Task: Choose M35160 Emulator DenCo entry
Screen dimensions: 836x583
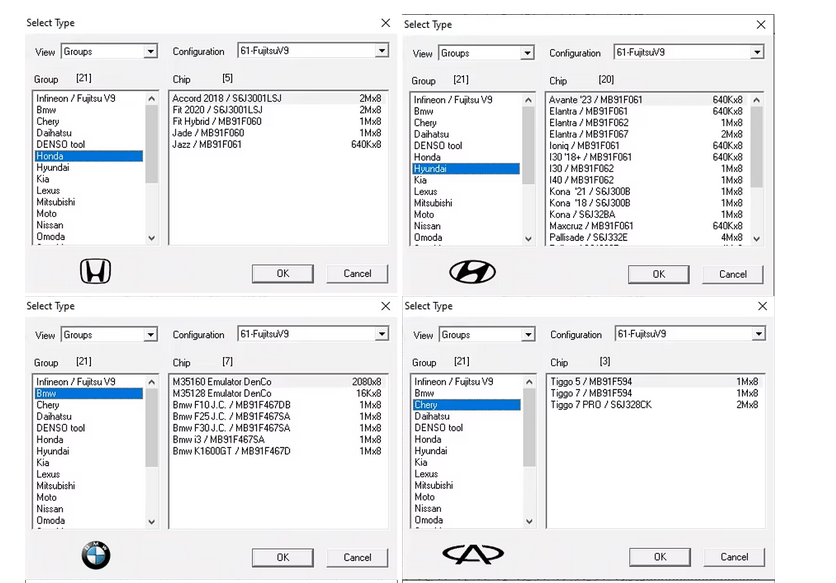Action: (222, 382)
